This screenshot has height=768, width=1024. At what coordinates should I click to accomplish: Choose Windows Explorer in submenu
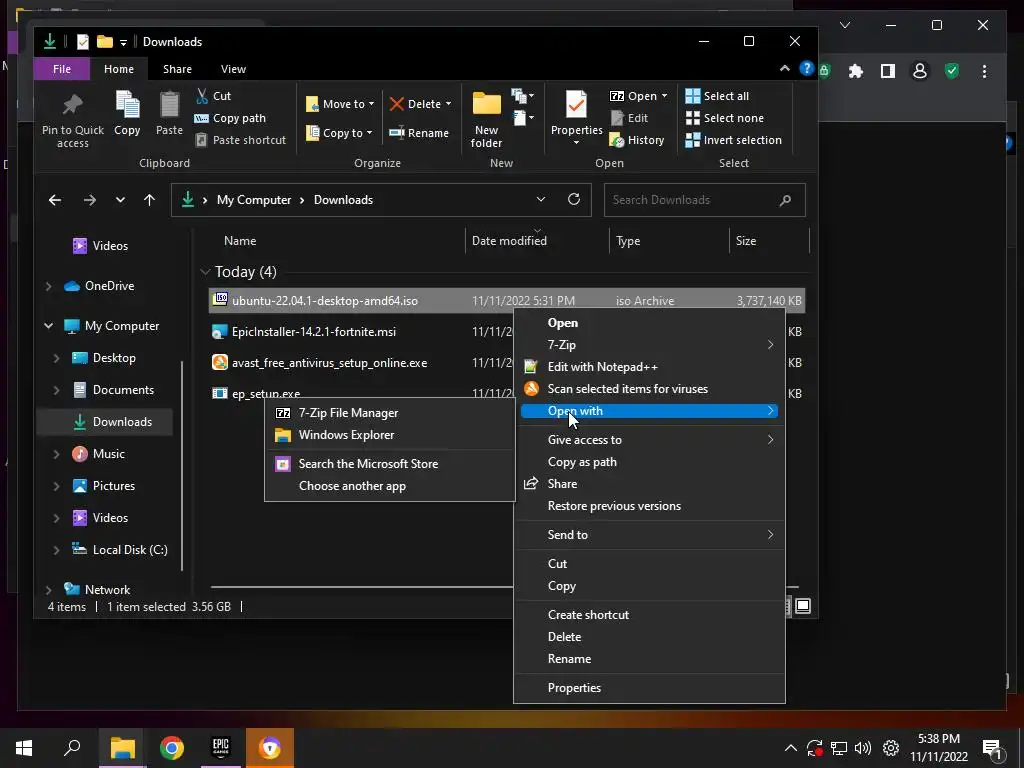pos(390,435)
